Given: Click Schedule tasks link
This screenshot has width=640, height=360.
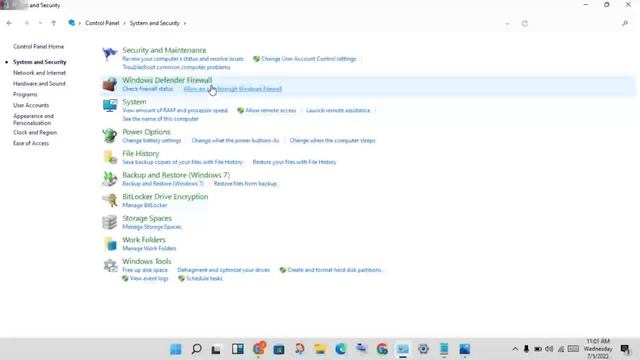Looking at the screenshot, I should 204,278.
